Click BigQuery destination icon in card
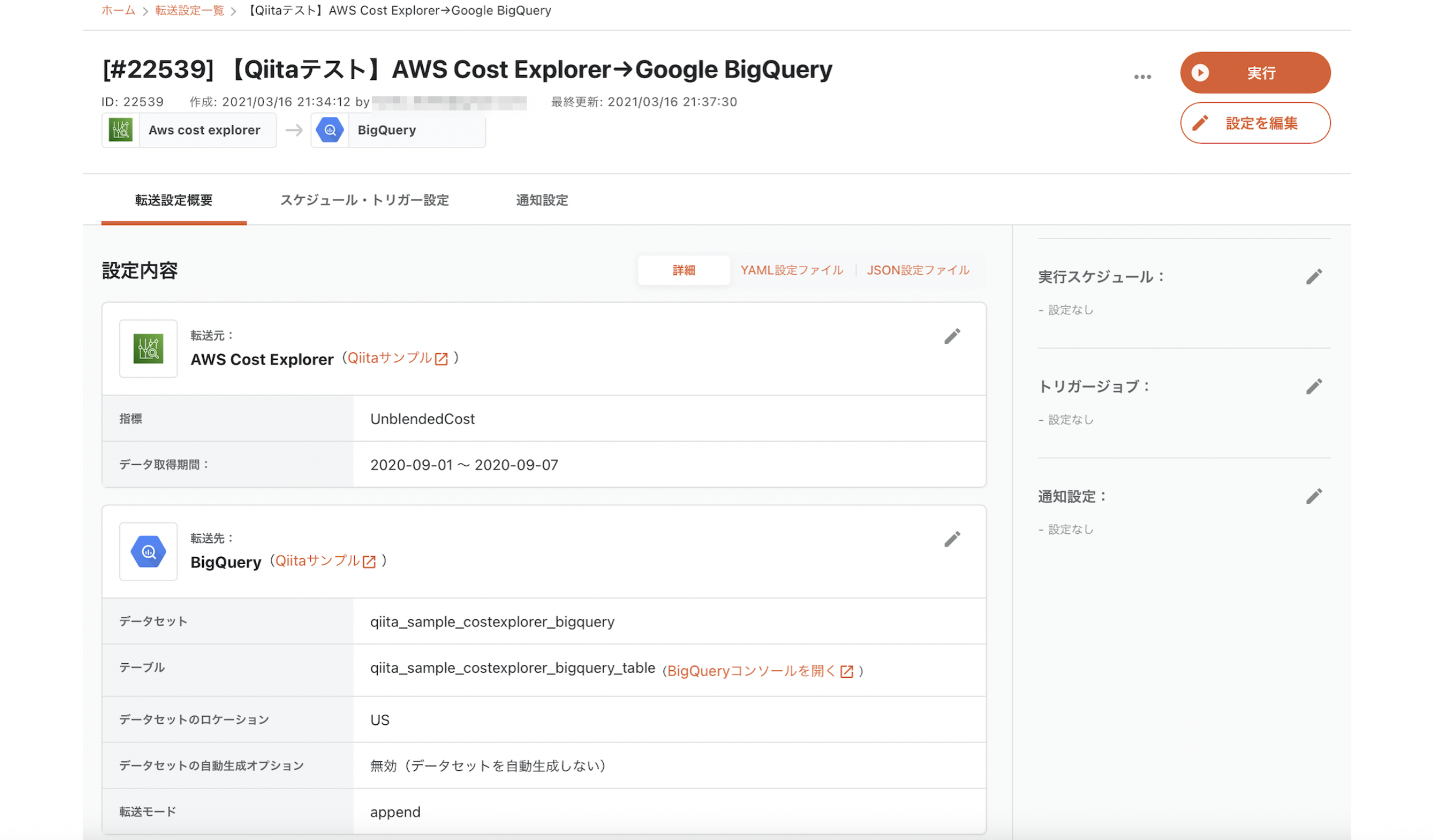 148,551
